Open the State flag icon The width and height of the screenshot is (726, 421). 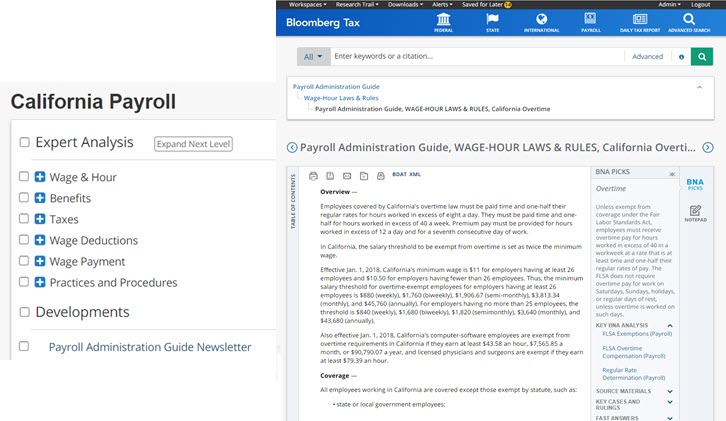[492, 22]
